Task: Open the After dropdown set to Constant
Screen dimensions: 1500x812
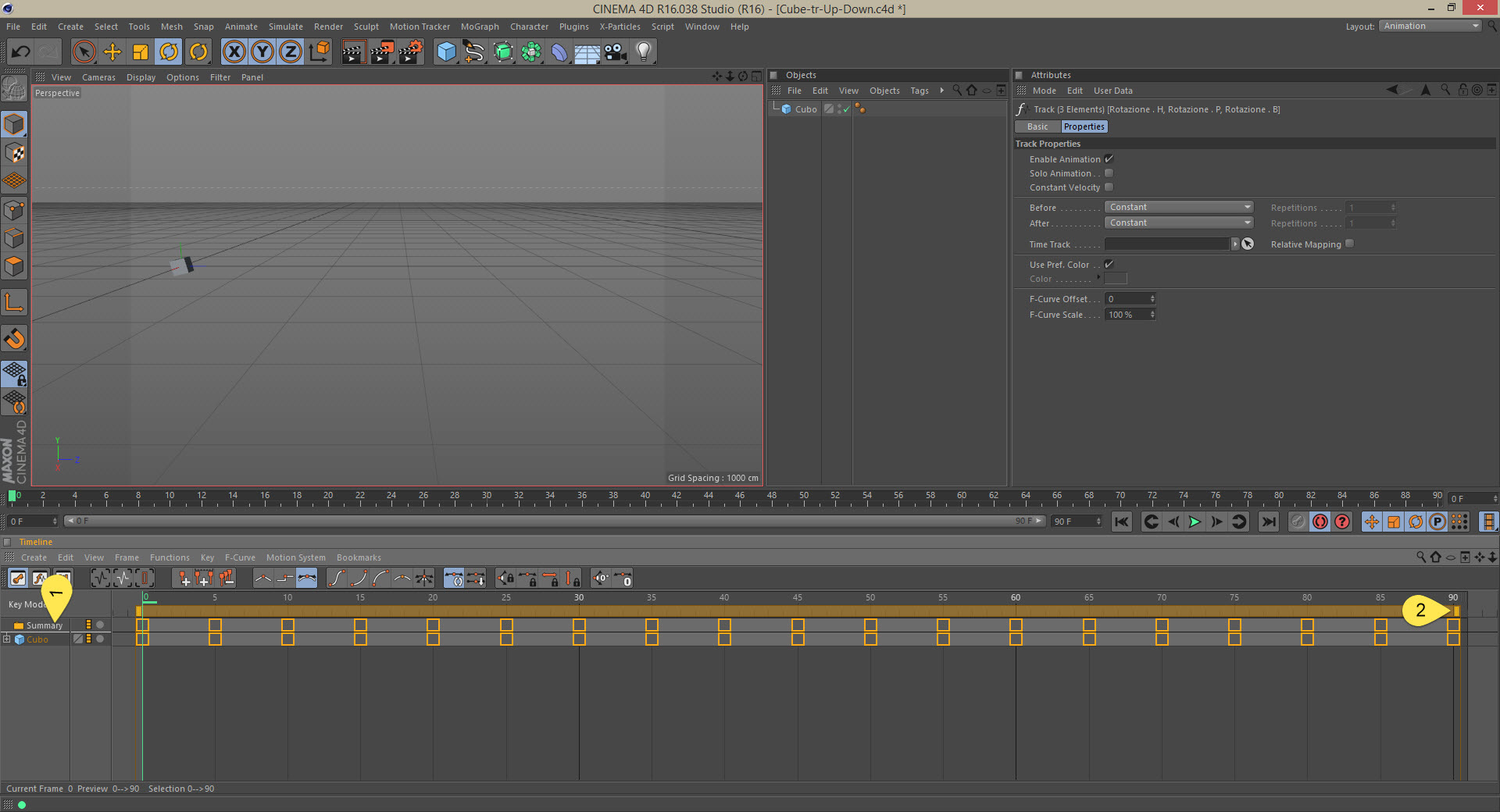Action: [1178, 223]
